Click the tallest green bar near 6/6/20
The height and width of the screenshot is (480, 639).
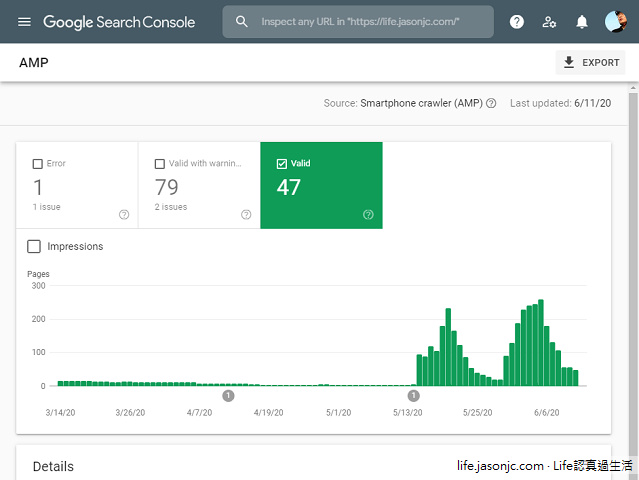click(x=541, y=342)
